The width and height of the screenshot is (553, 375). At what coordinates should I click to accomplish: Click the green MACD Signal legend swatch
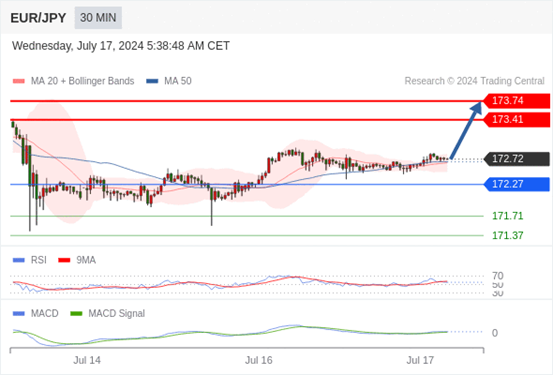[x=76, y=314]
